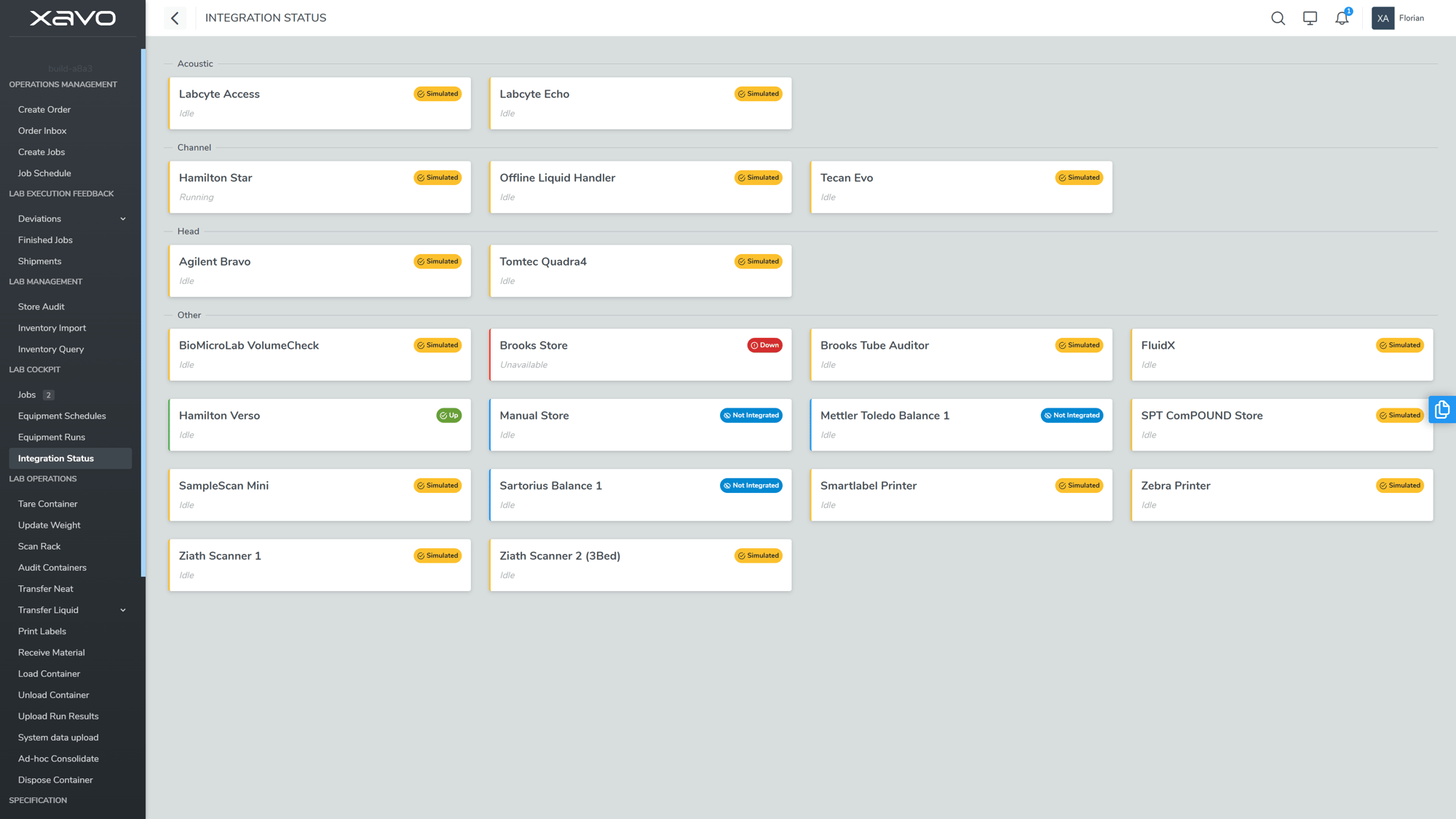Open Inventory Query
This screenshot has height=819, width=1456.
pos(51,349)
